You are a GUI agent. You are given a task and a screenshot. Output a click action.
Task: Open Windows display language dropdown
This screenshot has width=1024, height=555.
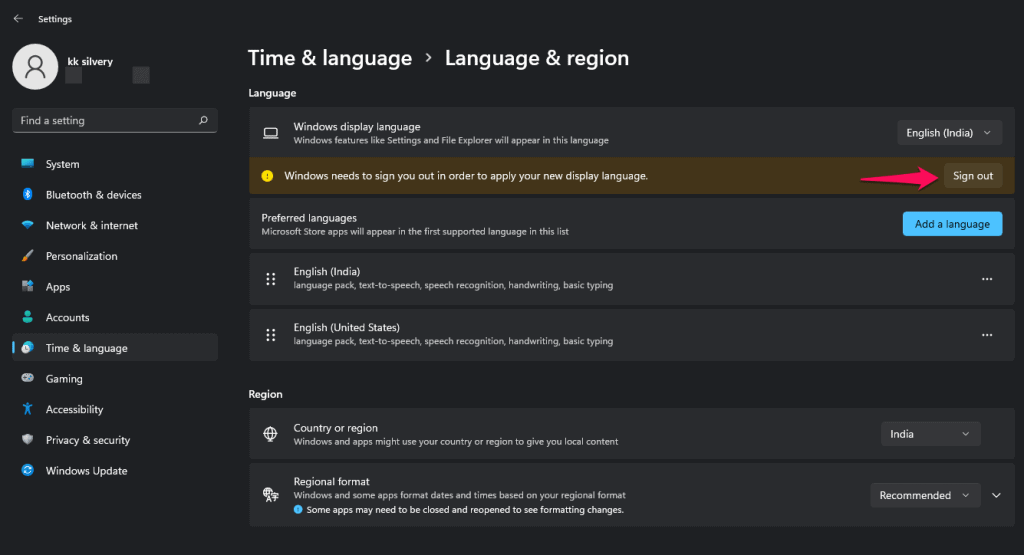tap(949, 132)
